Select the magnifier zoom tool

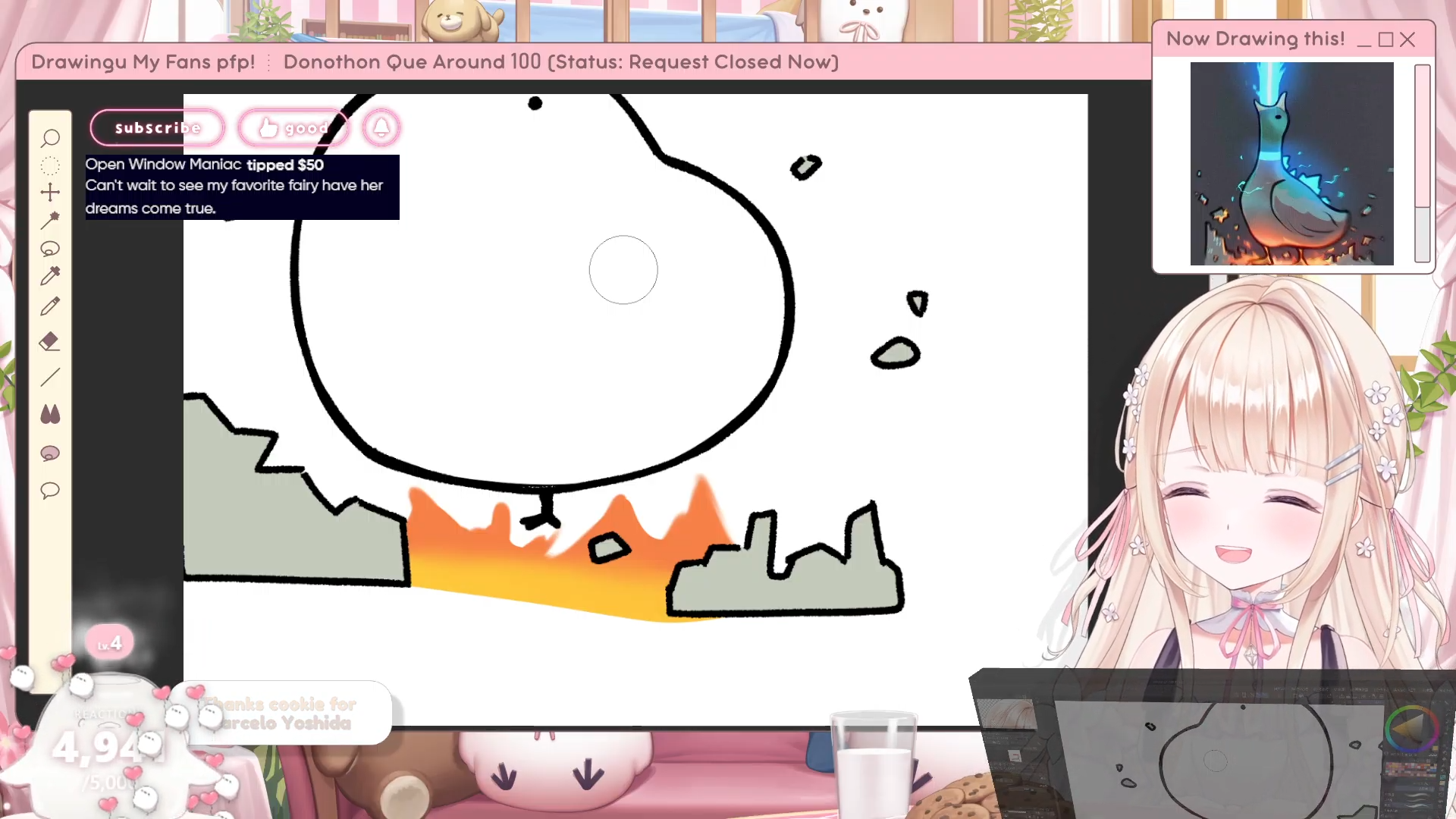coord(50,138)
